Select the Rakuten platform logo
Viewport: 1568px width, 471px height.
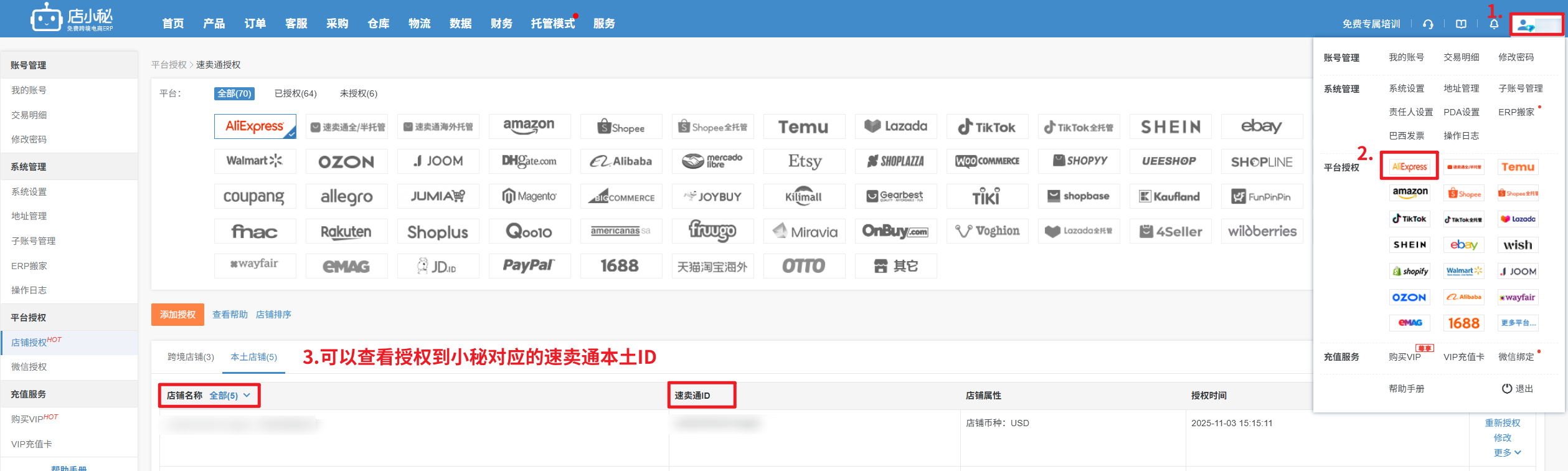pos(346,231)
